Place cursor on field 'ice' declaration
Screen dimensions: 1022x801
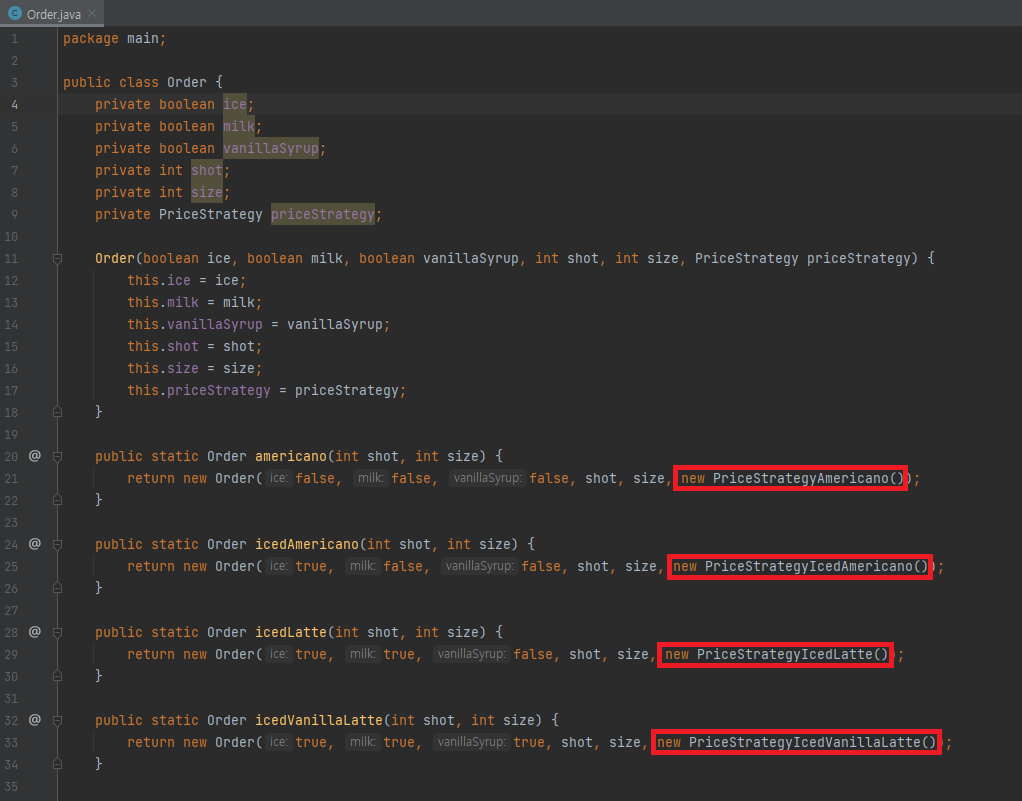click(x=235, y=104)
